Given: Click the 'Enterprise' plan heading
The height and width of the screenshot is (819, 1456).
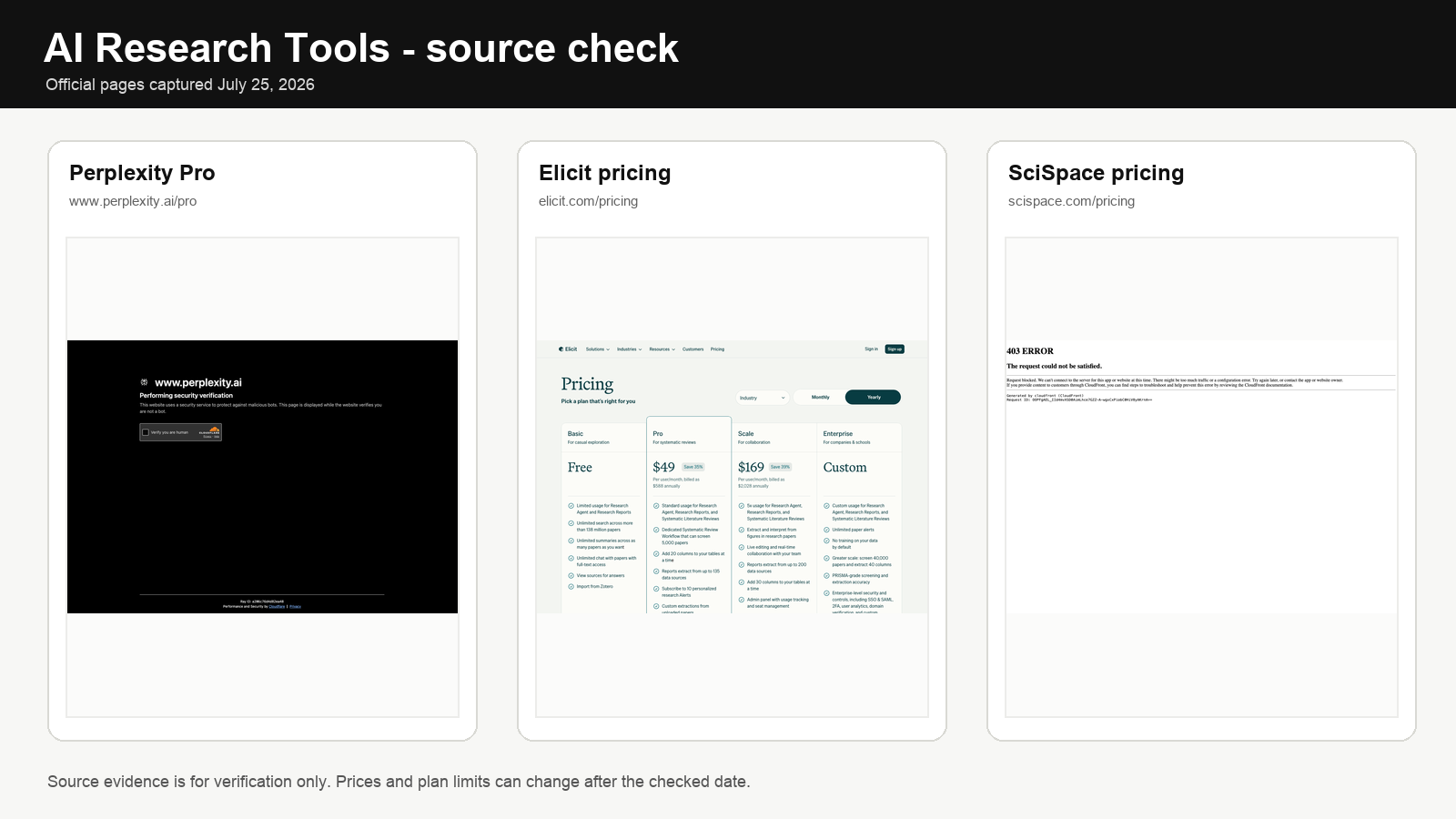Looking at the screenshot, I should point(838,434).
